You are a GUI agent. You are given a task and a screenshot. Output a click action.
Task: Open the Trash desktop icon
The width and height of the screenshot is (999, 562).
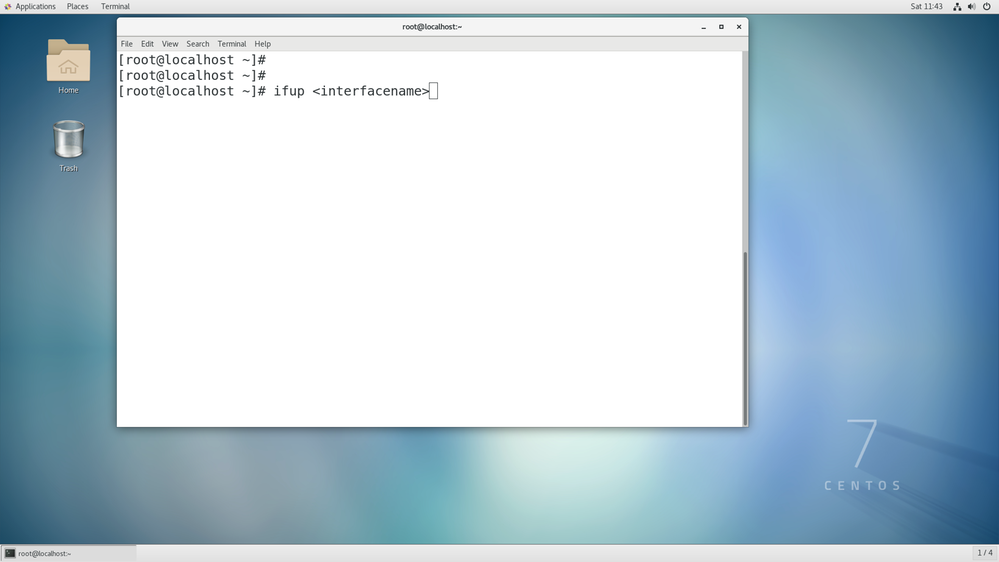[x=68, y=140]
